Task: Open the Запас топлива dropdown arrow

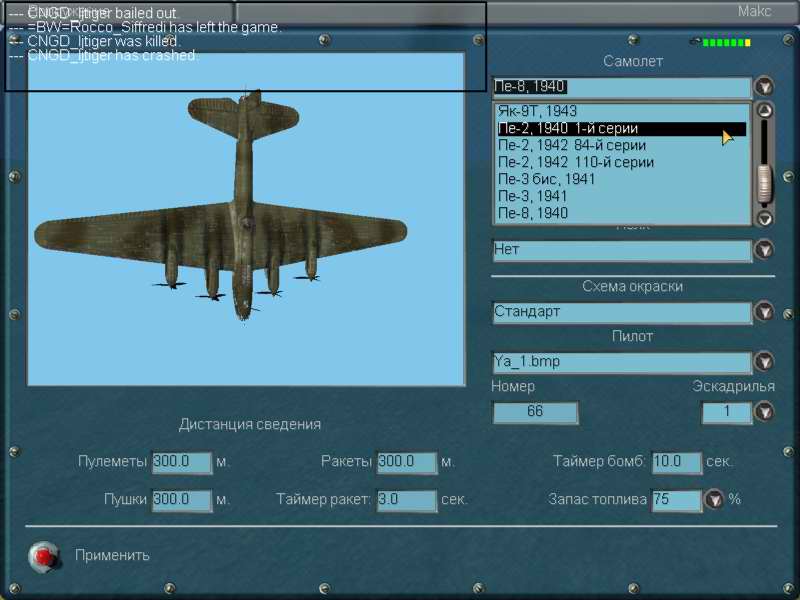Action: click(714, 499)
